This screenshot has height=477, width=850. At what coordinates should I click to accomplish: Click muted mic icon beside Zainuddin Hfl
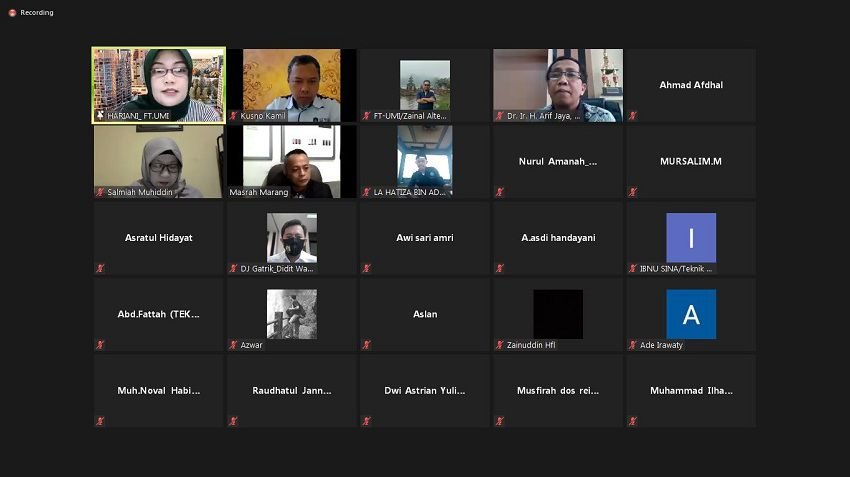pyautogui.click(x=499, y=345)
